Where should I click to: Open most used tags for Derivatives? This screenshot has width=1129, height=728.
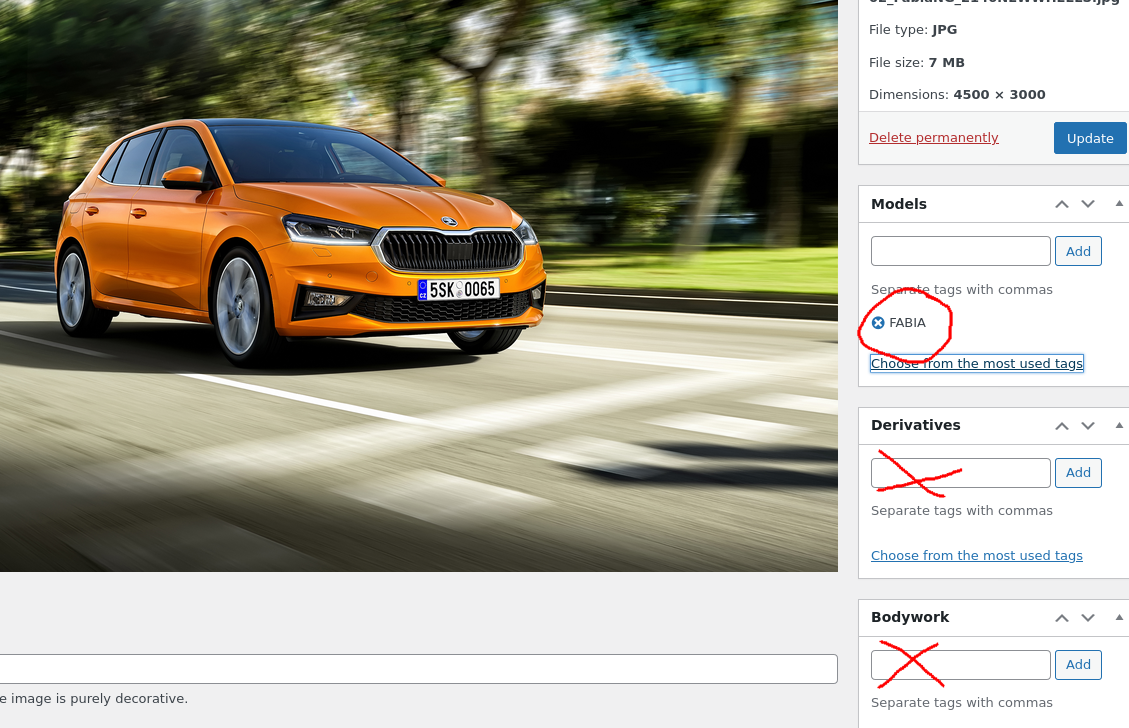(976, 555)
